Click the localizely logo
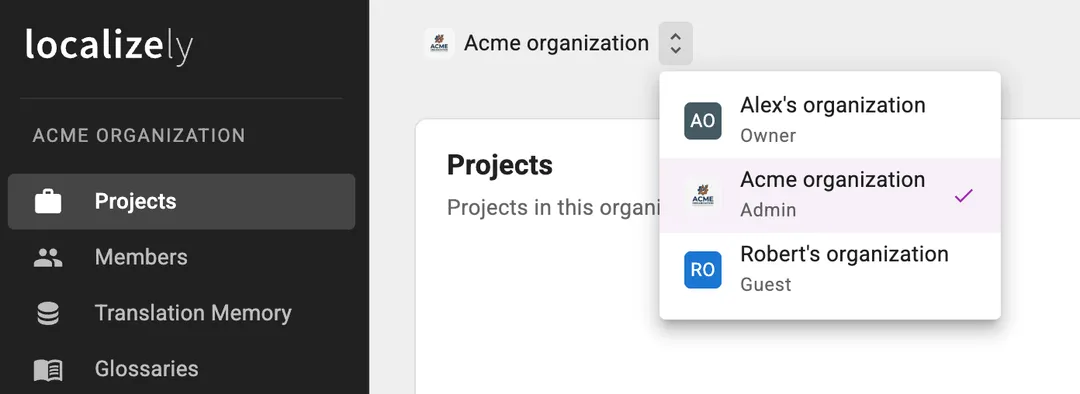Image resolution: width=1080 pixels, height=394 pixels. click(x=110, y=46)
